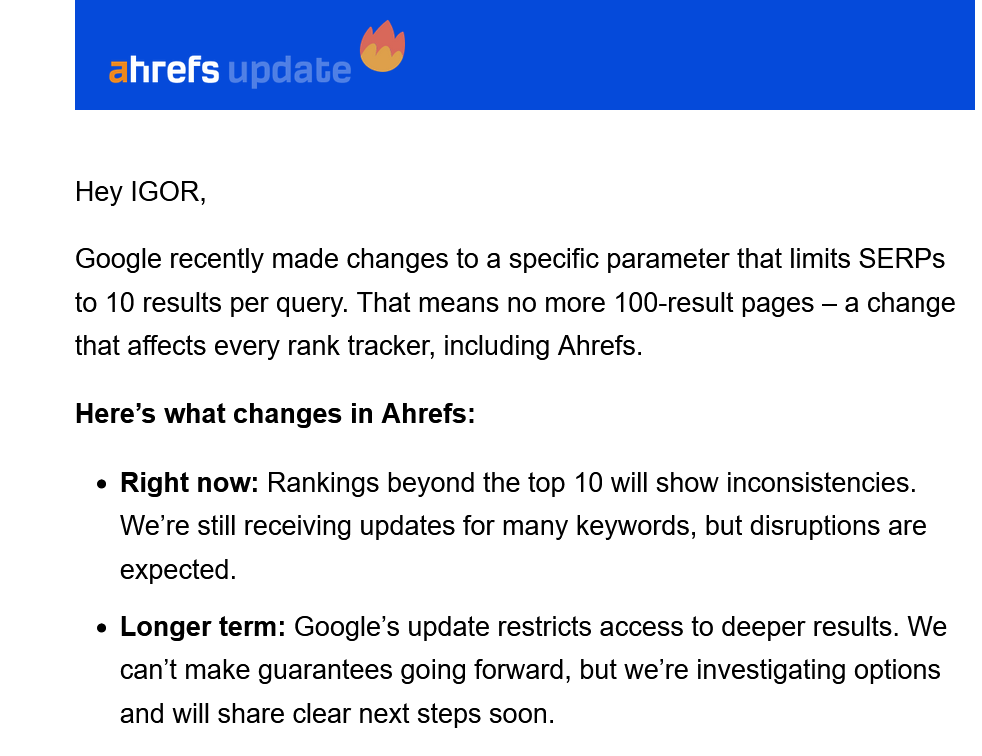The height and width of the screenshot is (756, 982).
Task: Click the word "update" in the header
Action: (x=289, y=71)
